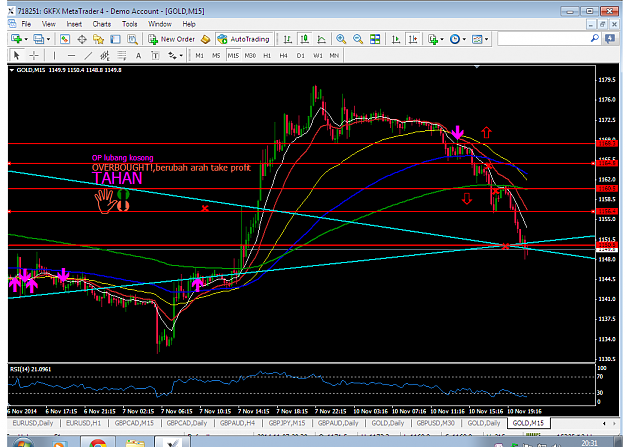Expand the new chart dropdown arrow
625x447 pixels.
coord(26,39)
